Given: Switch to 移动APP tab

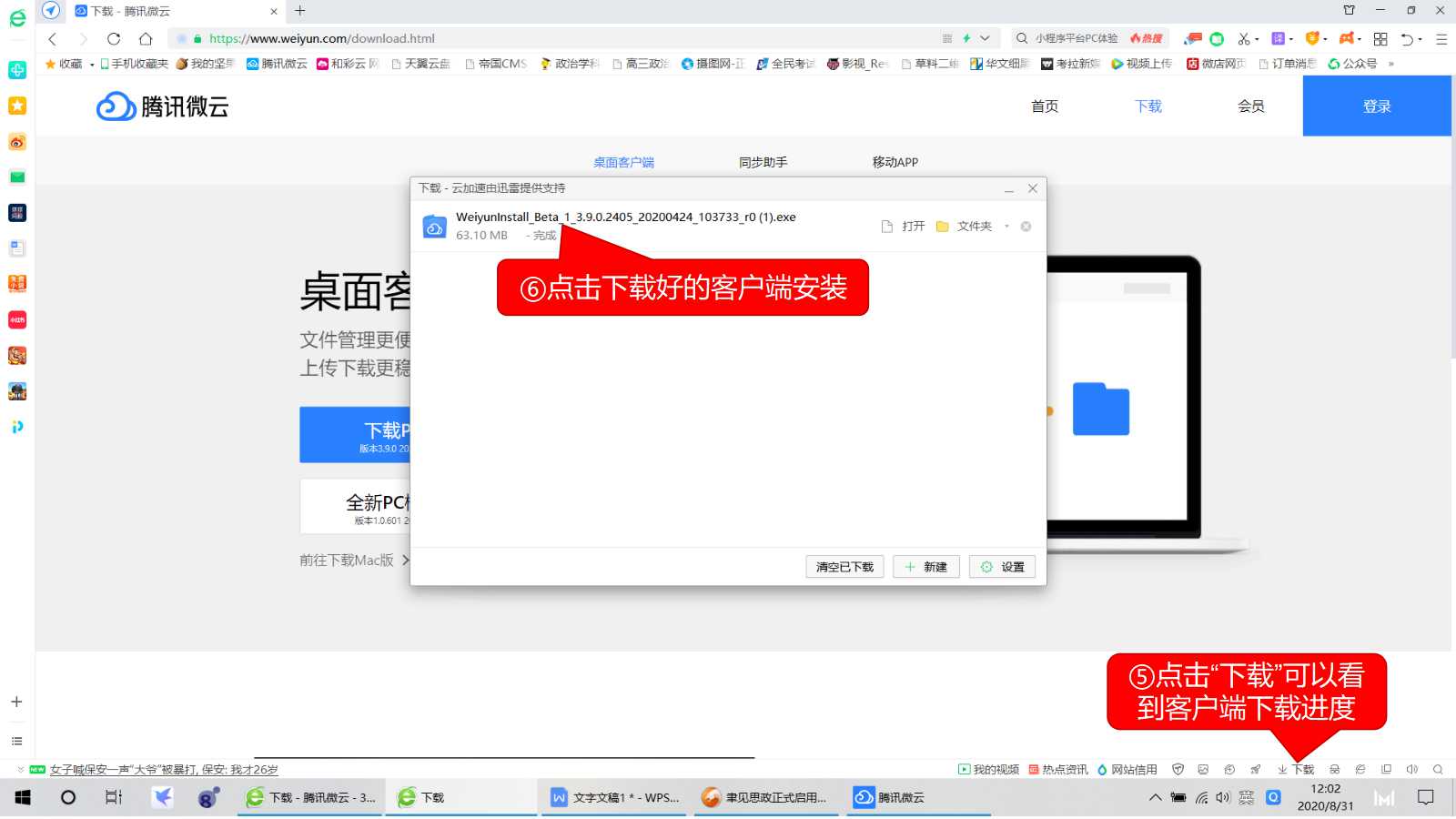Looking at the screenshot, I should pos(895,163).
